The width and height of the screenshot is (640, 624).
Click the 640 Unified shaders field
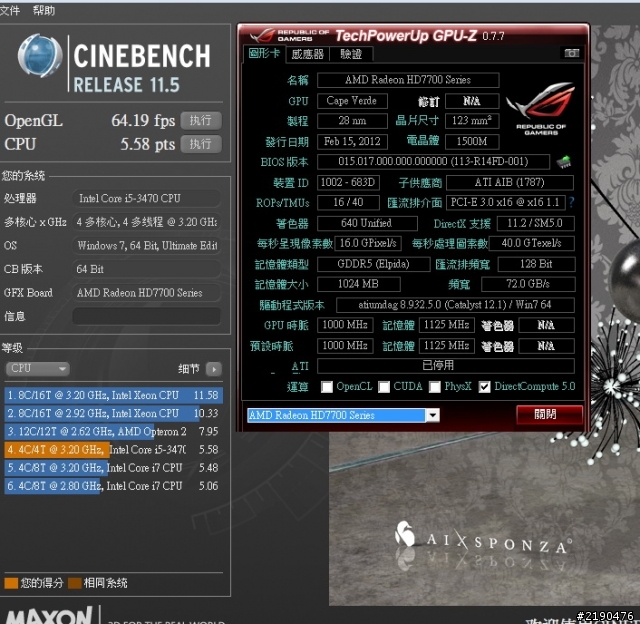coord(367,223)
